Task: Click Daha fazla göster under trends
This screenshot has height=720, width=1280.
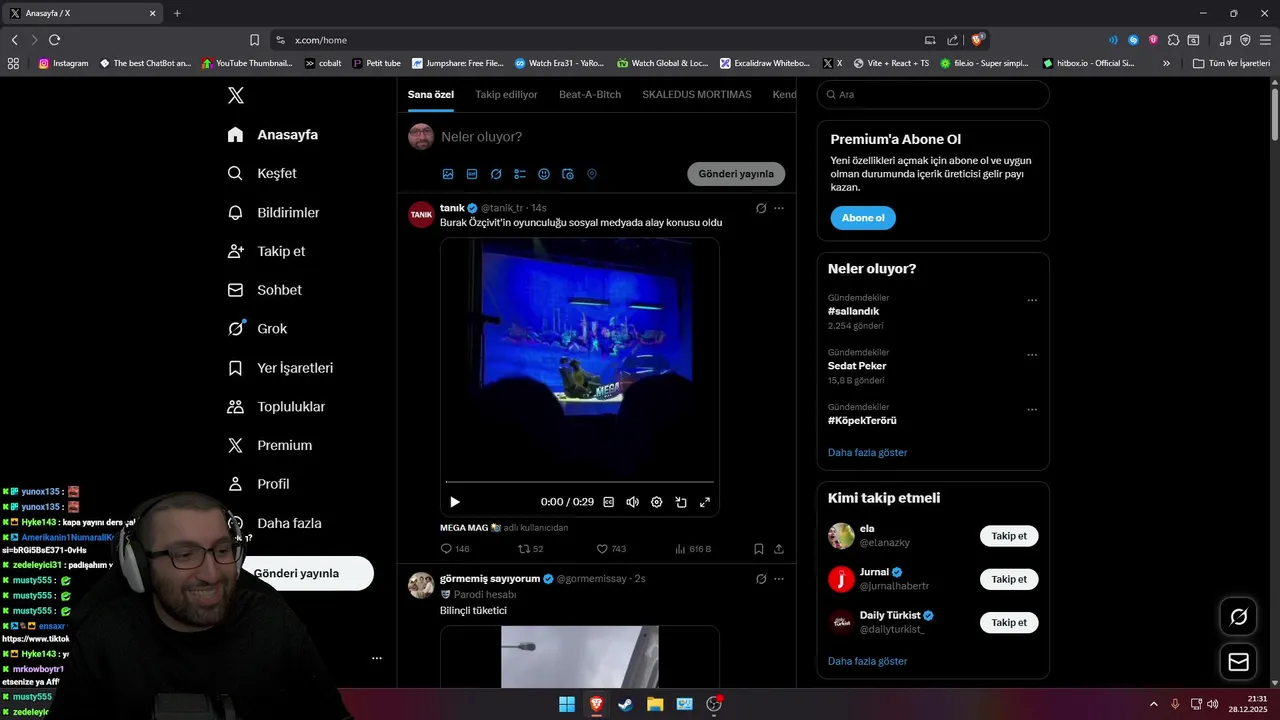Action: 868,452
